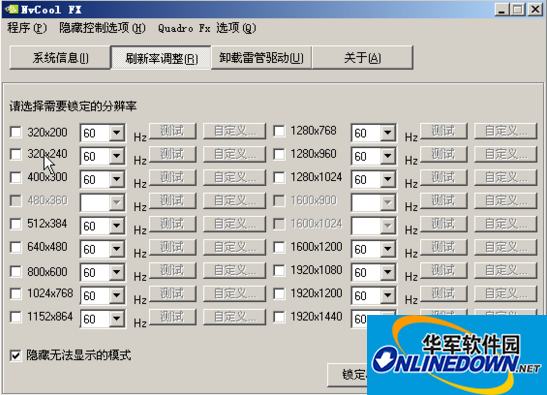Click 测试 button for 1280x768
Image resolution: width=547 pixels, height=395 pixels.
click(444, 131)
